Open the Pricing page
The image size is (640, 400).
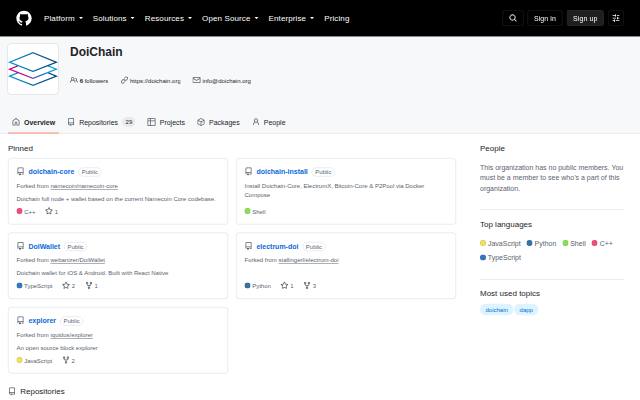tap(337, 18)
